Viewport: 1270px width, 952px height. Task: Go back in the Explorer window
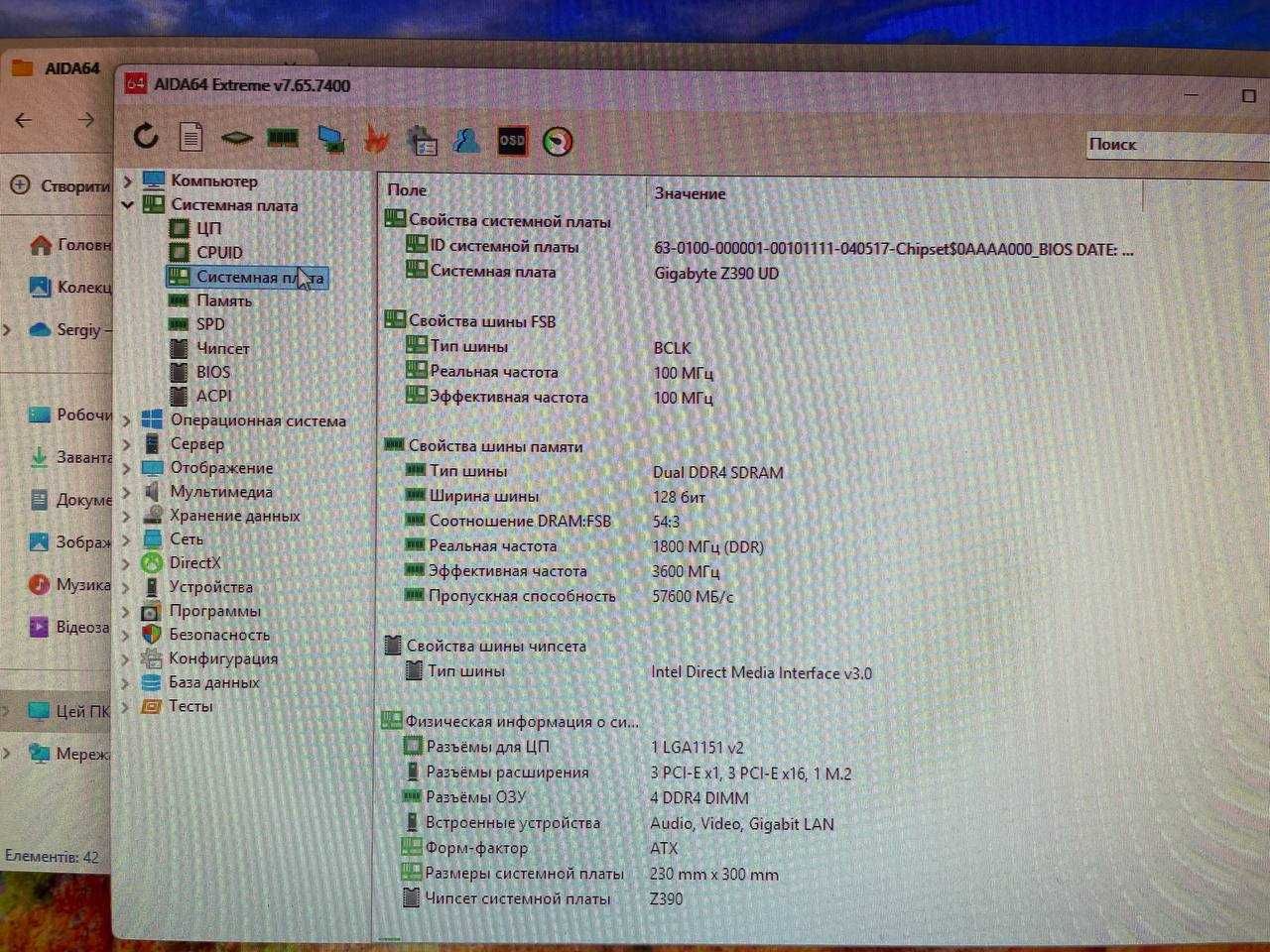(x=24, y=120)
